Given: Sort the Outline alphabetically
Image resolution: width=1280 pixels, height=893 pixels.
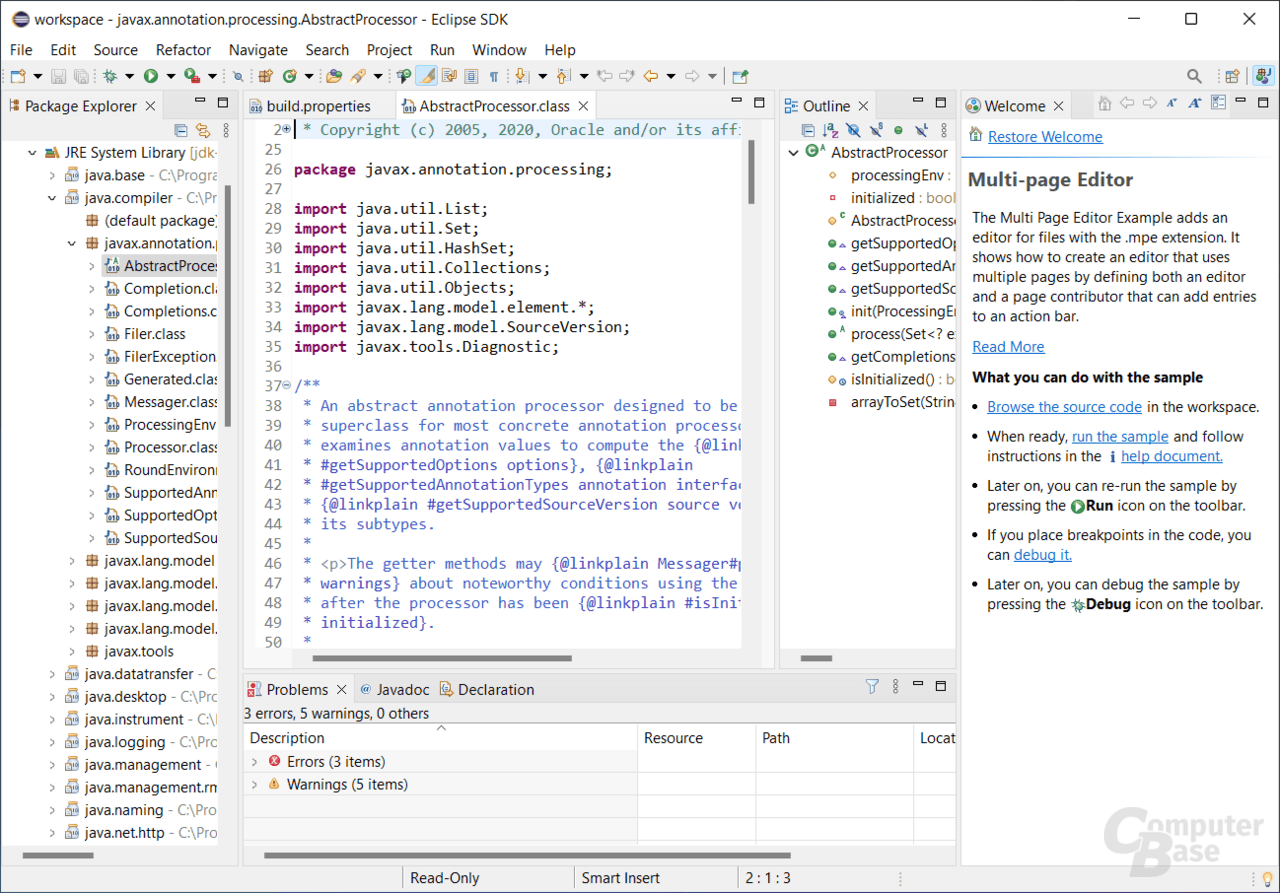Looking at the screenshot, I should click(830, 130).
